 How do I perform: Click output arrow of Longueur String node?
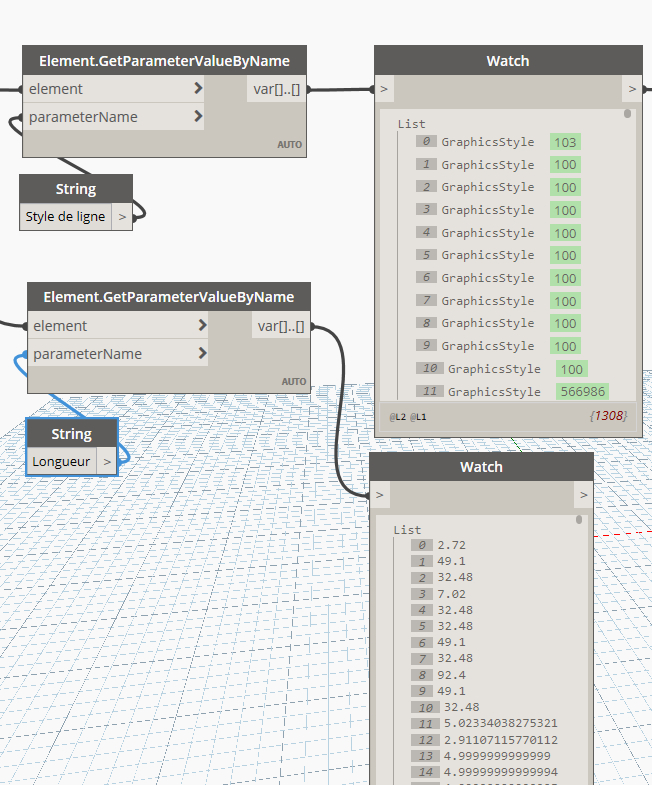click(x=107, y=462)
